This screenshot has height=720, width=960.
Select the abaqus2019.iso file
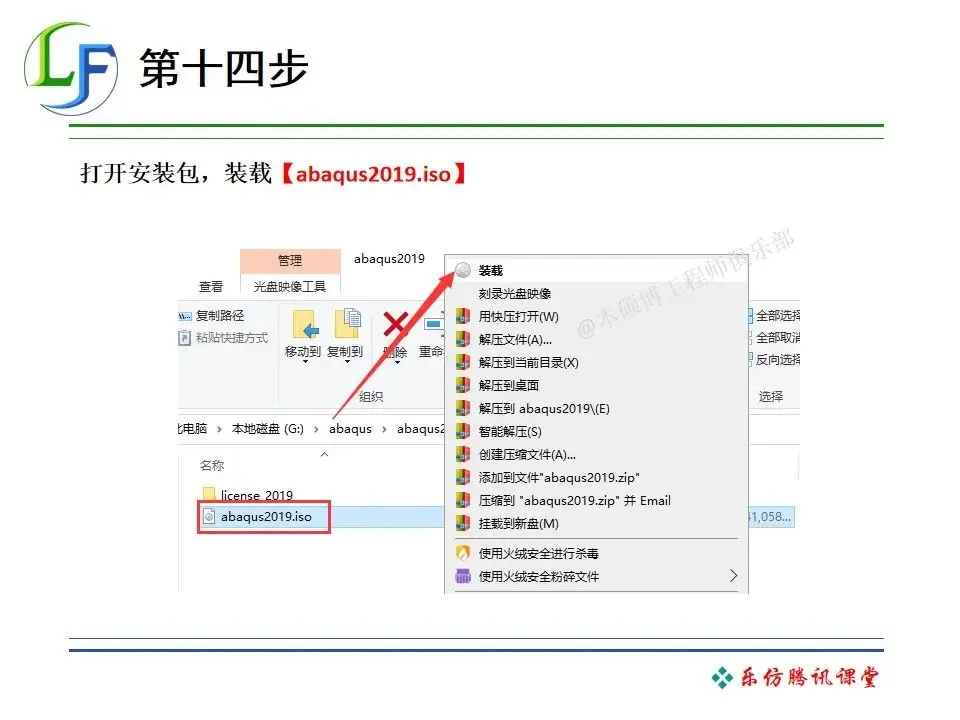coord(266,517)
